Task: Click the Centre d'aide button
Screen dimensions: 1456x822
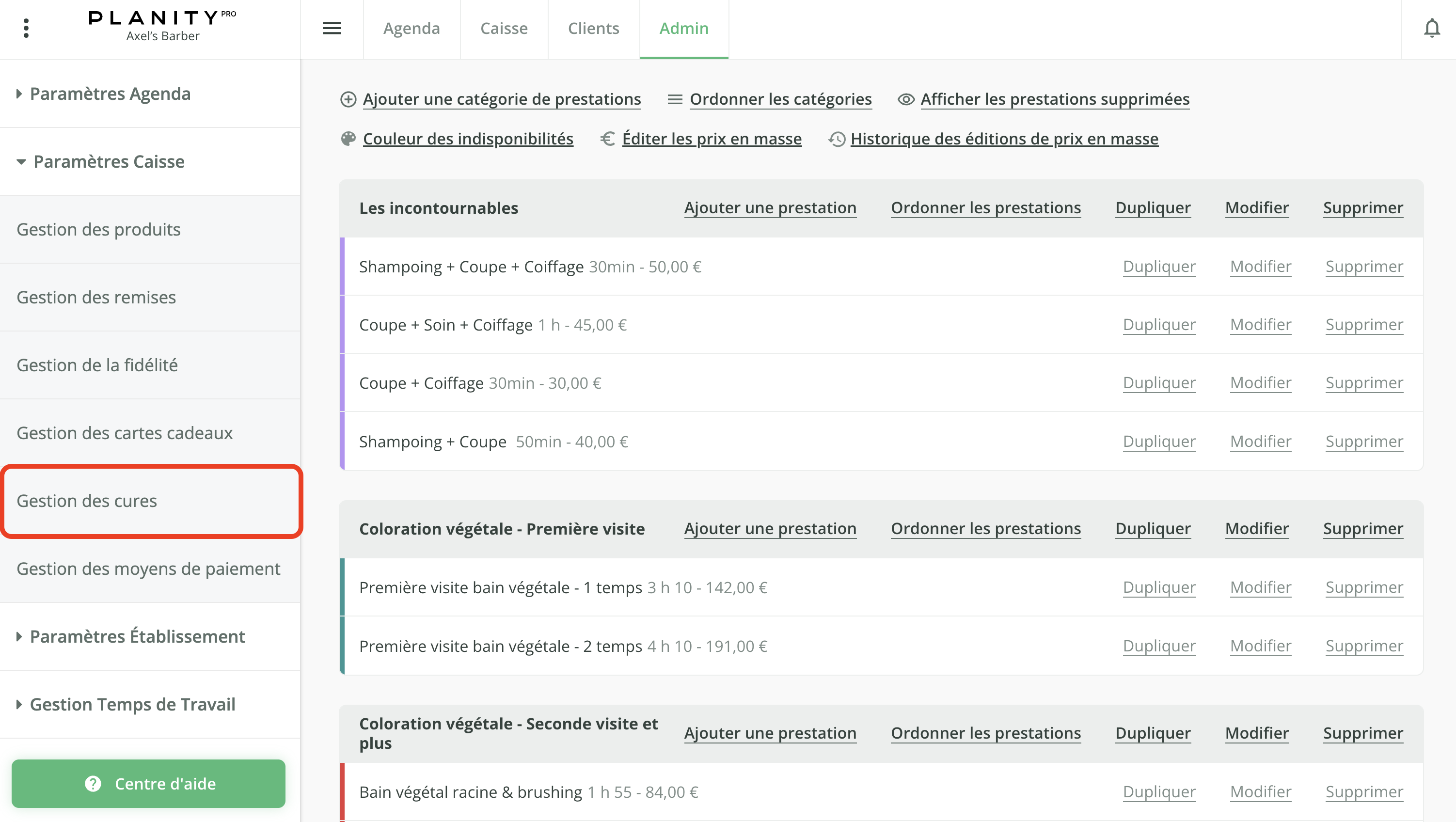Action: [x=149, y=784]
